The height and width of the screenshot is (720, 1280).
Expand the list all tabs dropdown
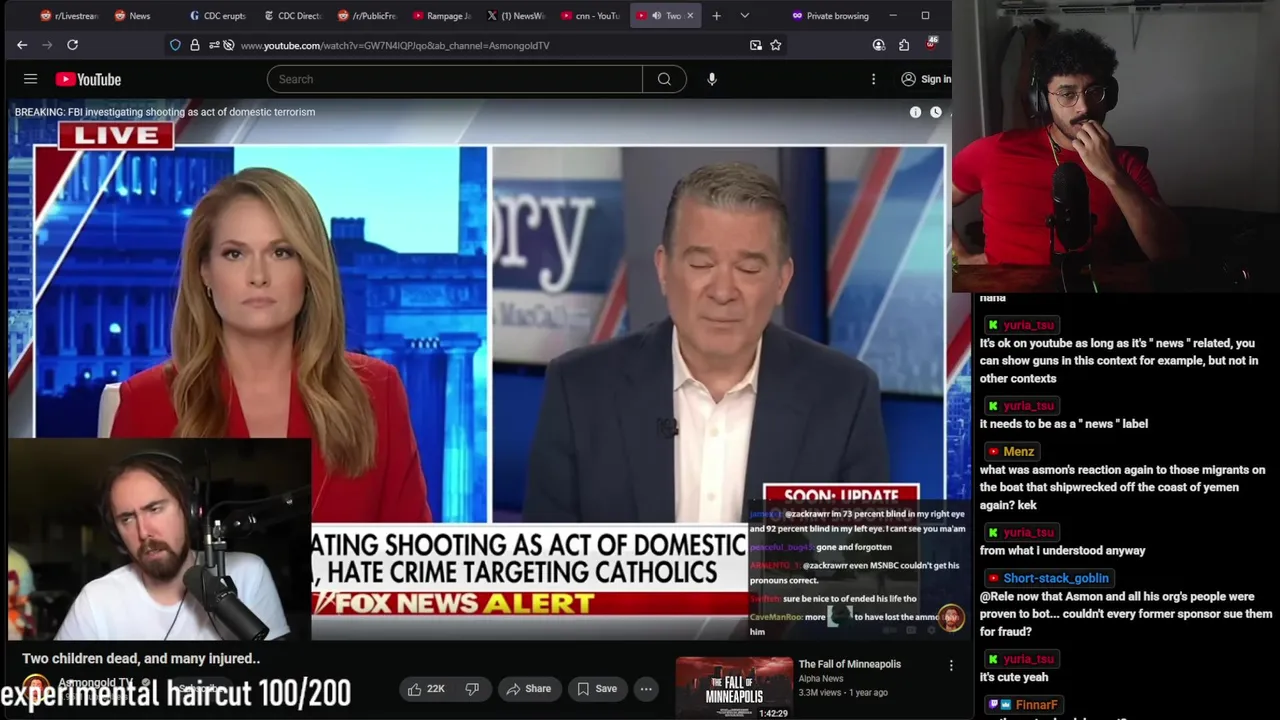tap(744, 16)
